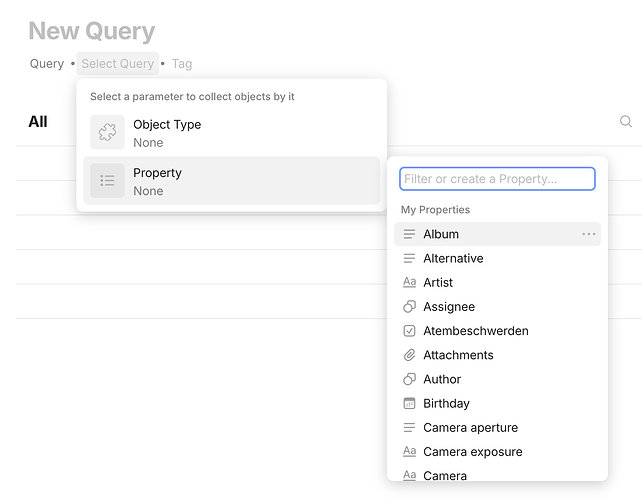Select the Camera exposure property
Image resolution: width=642 pixels, height=500 pixels.
[497, 452]
